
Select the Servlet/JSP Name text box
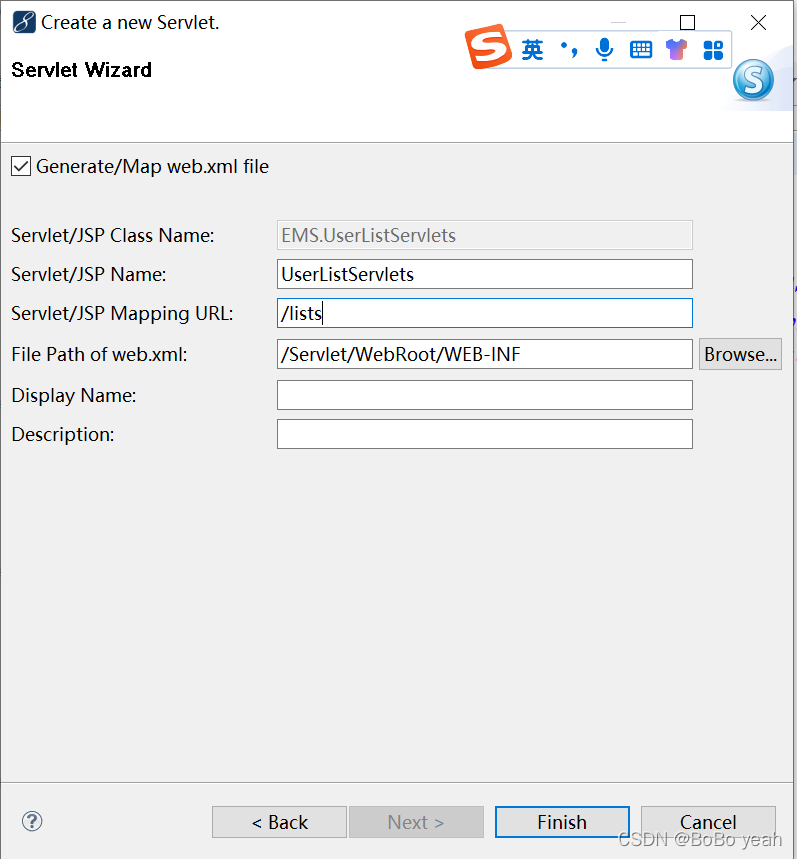484,273
